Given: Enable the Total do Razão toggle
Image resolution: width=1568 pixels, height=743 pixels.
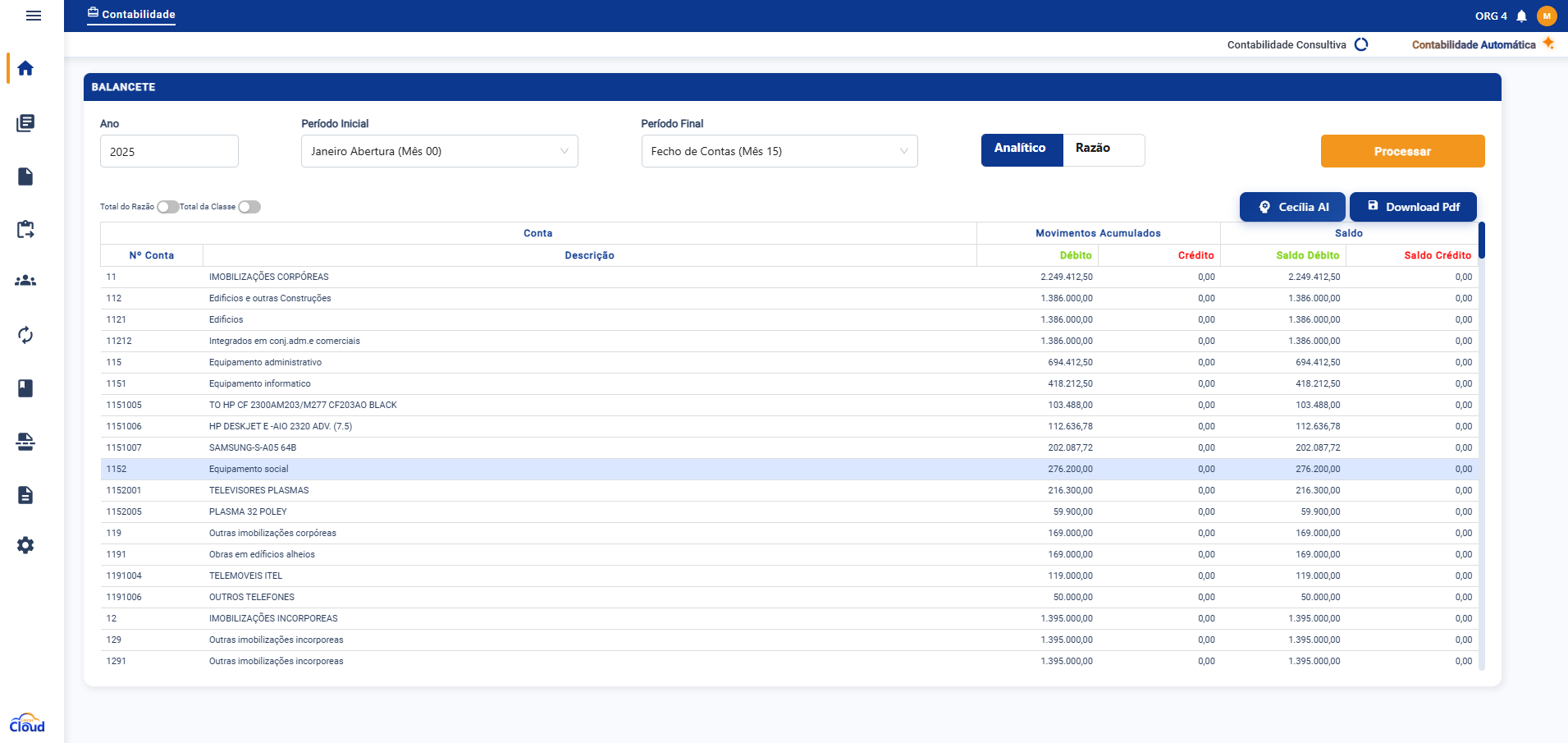Looking at the screenshot, I should point(168,207).
